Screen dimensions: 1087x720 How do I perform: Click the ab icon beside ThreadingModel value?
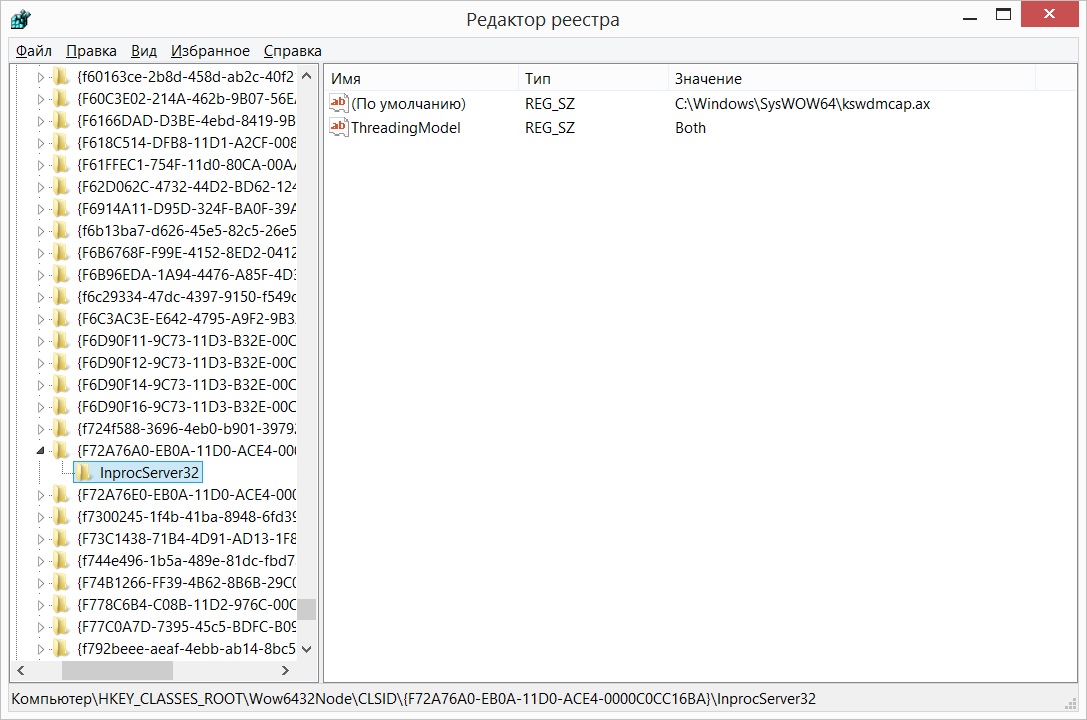(x=338, y=128)
